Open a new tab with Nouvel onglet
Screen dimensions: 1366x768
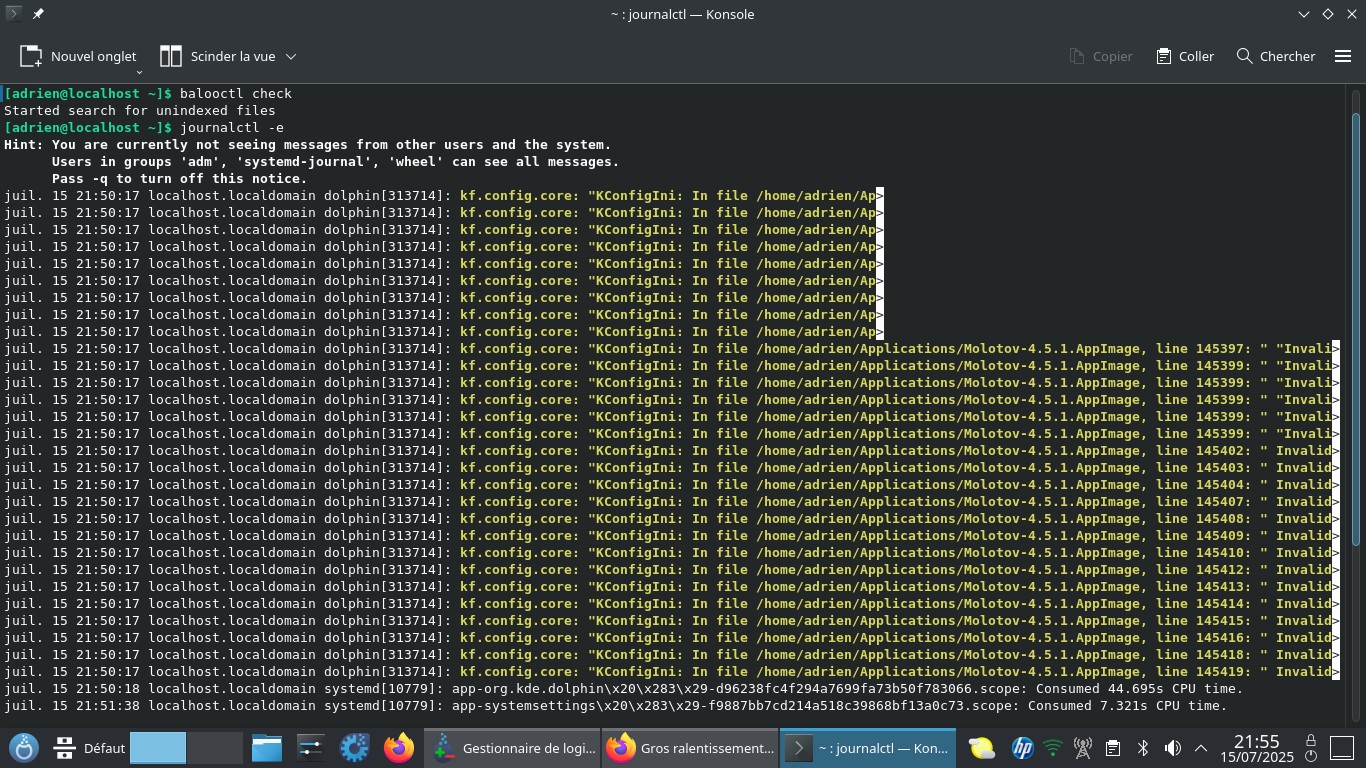[78, 56]
